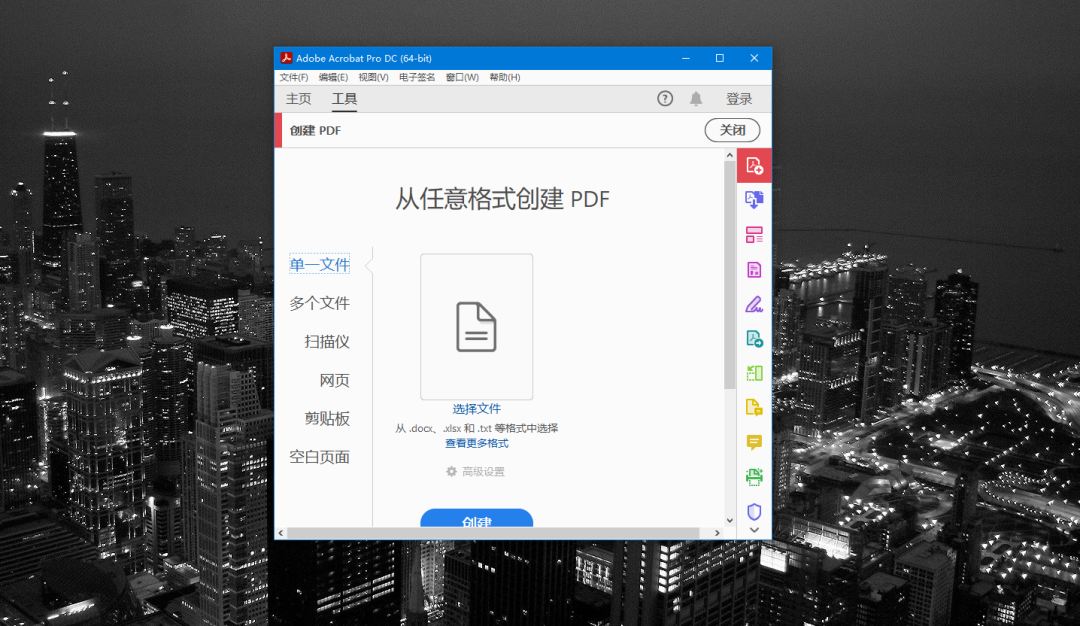Open the Combine Files tool icon
Viewport: 1080px width, 626px height.
point(754,200)
